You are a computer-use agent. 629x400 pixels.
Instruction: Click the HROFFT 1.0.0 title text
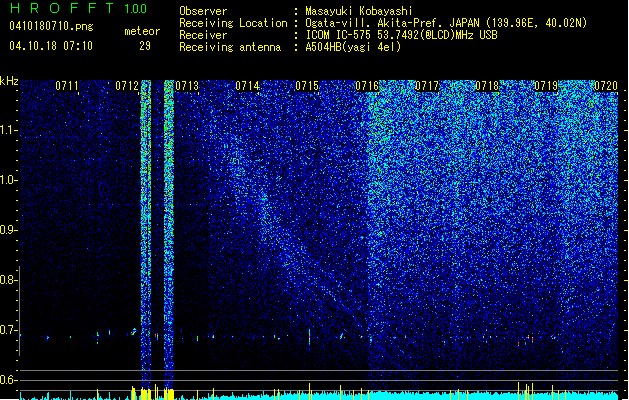pos(78,8)
